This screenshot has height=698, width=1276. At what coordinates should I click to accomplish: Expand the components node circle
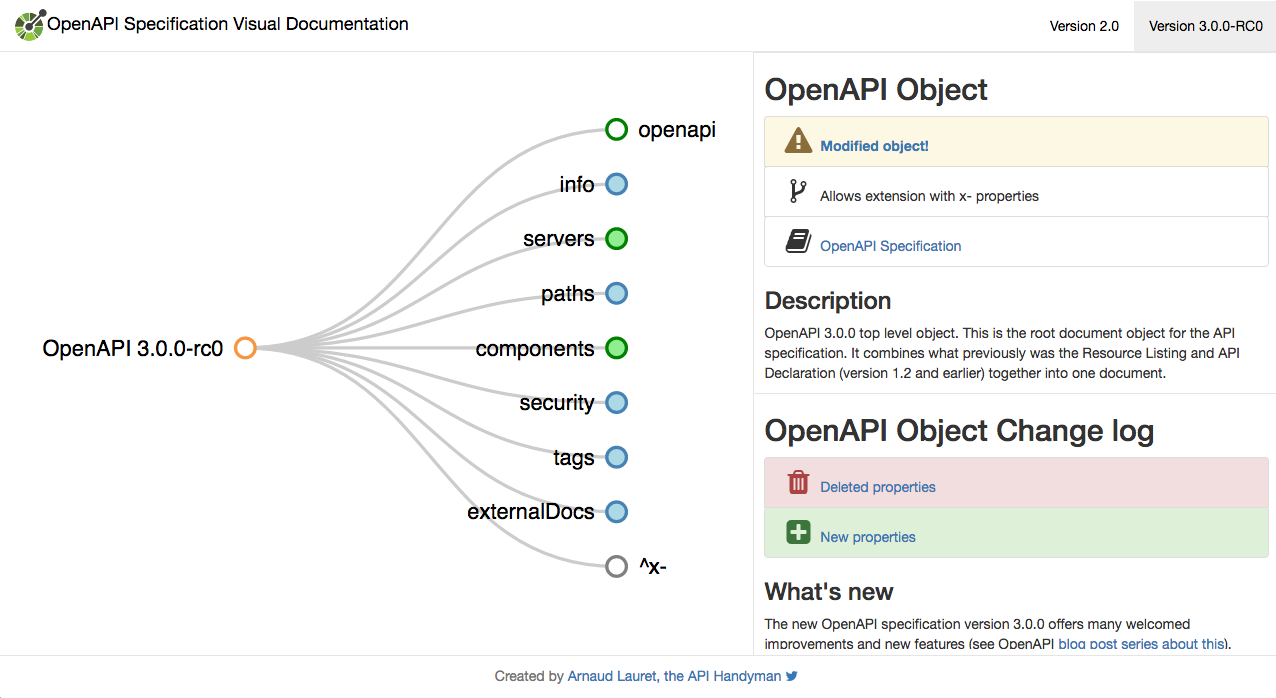[x=616, y=348]
